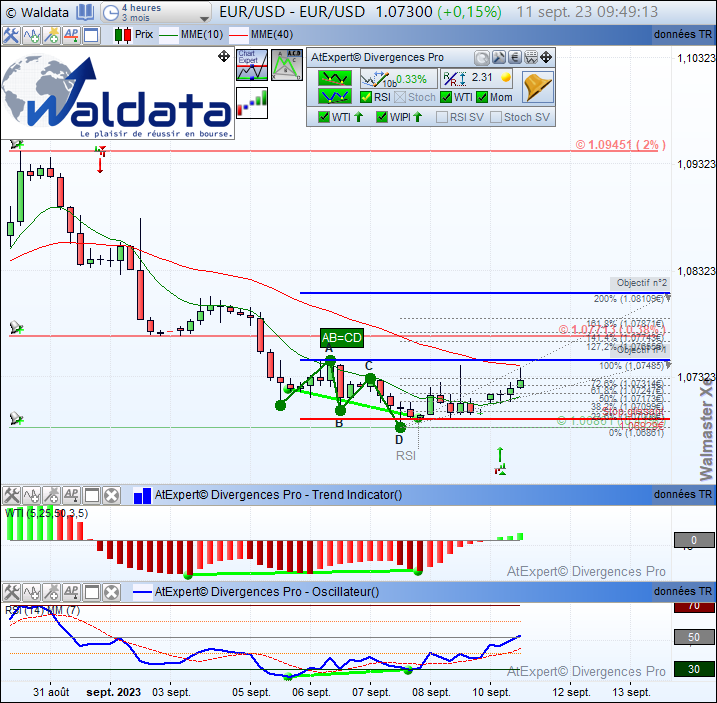Viewport: 717px width, 703px height.
Task: Click the red-to-green bars indicator thumbnail
Action: coord(252,103)
